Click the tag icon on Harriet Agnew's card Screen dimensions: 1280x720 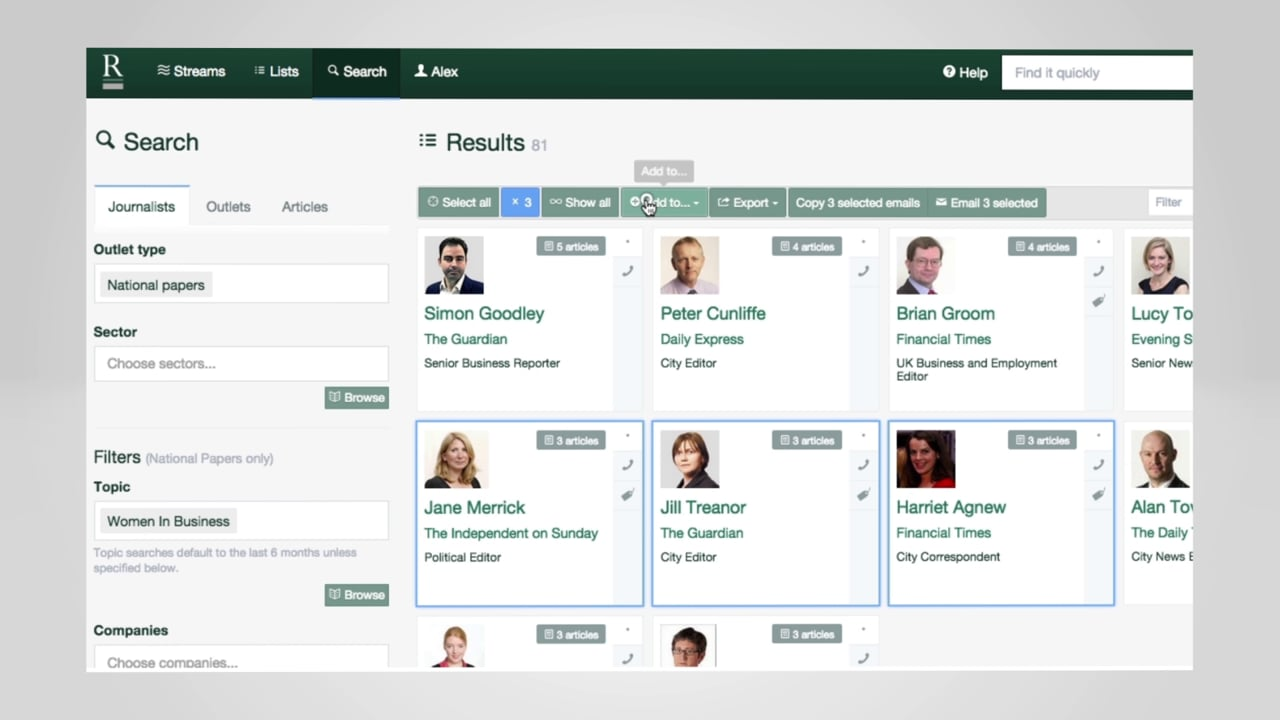[x=1099, y=495]
